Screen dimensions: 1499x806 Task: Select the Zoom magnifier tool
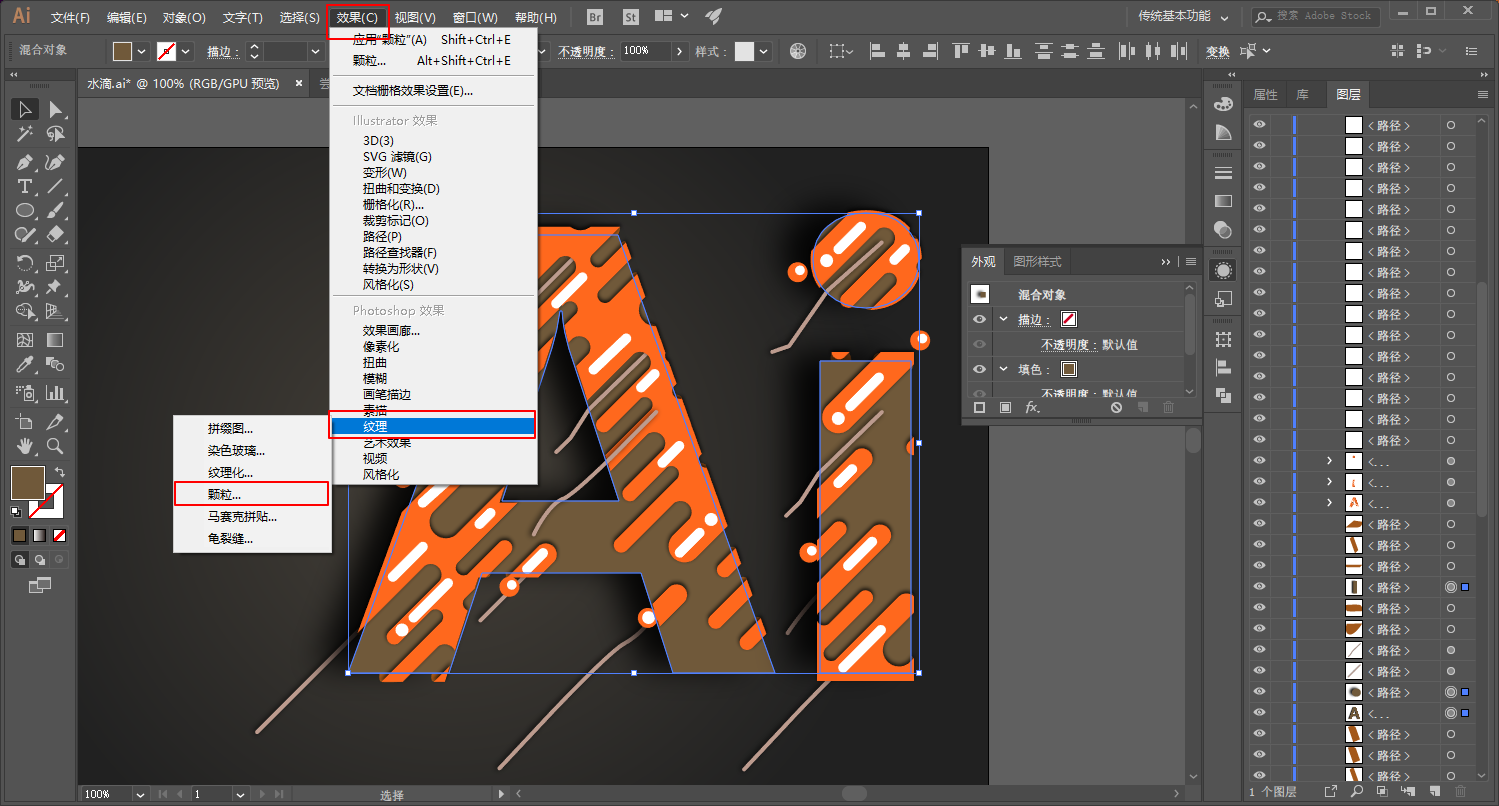[56, 446]
